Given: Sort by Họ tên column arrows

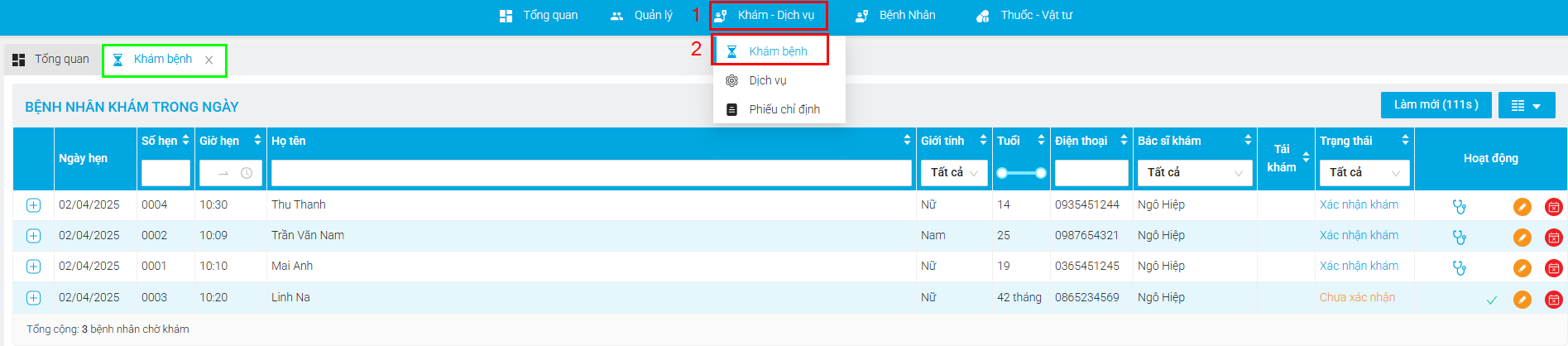Looking at the screenshot, I should (x=907, y=141).
